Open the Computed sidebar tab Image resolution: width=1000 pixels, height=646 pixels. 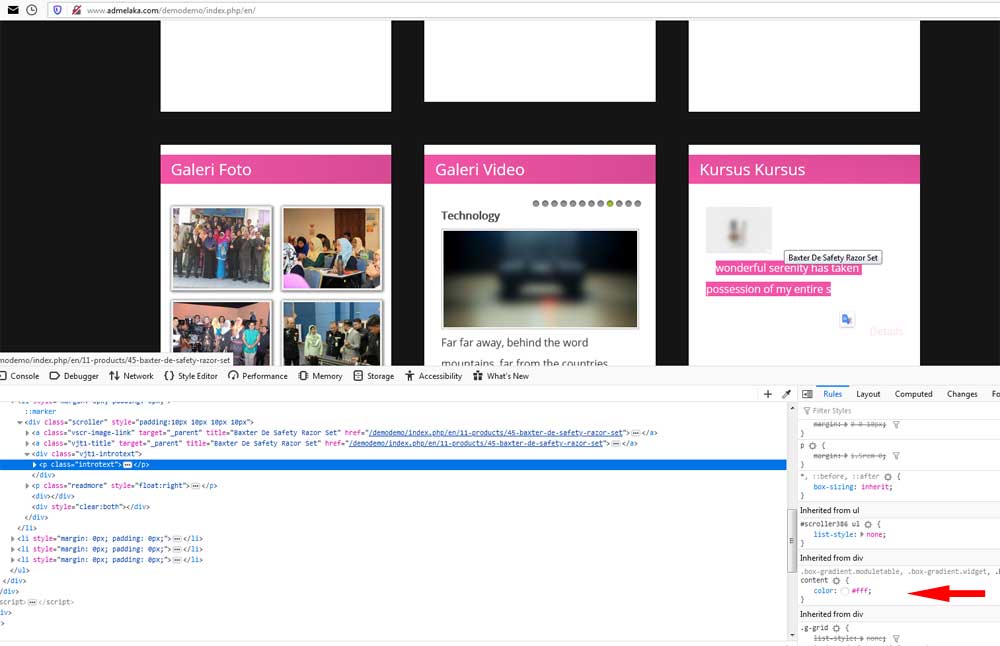click(x=913, y=394)
